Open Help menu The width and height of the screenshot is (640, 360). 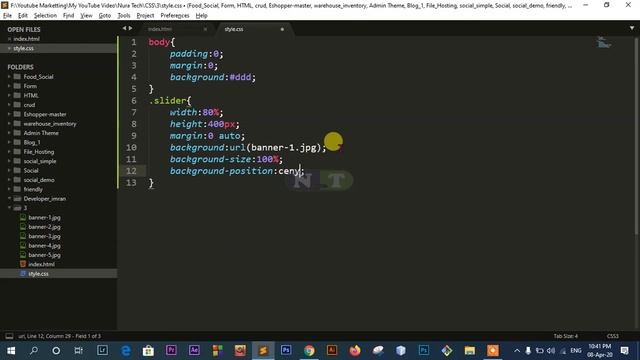coord(202,16)
